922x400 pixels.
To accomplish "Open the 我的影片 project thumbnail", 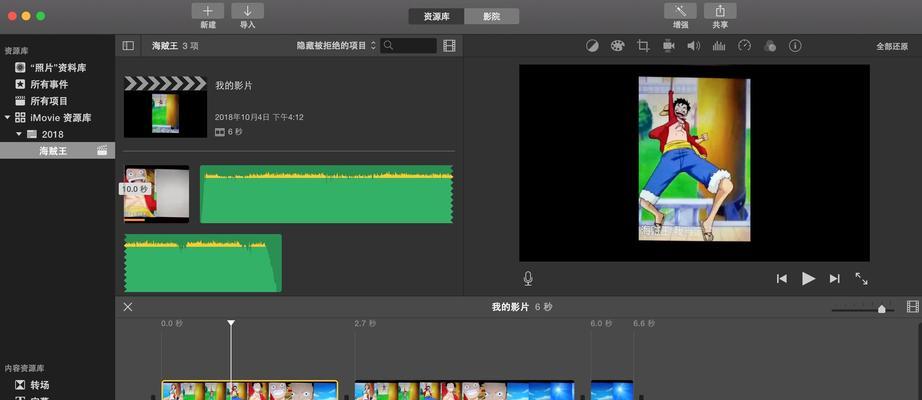I will (165, 106).
